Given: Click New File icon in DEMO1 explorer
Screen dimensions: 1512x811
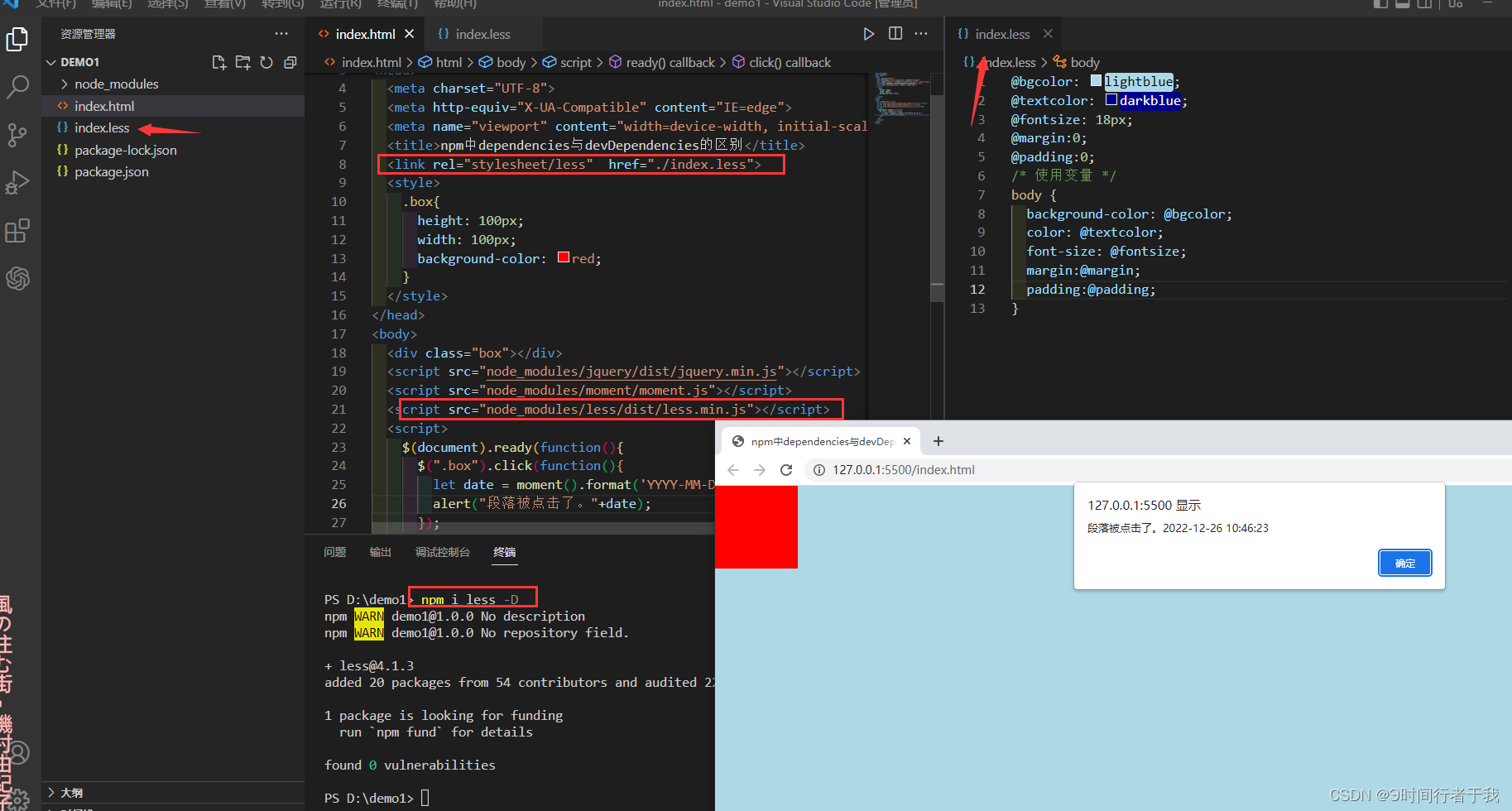Looking at the screenshot, I should tap(218, 62).
